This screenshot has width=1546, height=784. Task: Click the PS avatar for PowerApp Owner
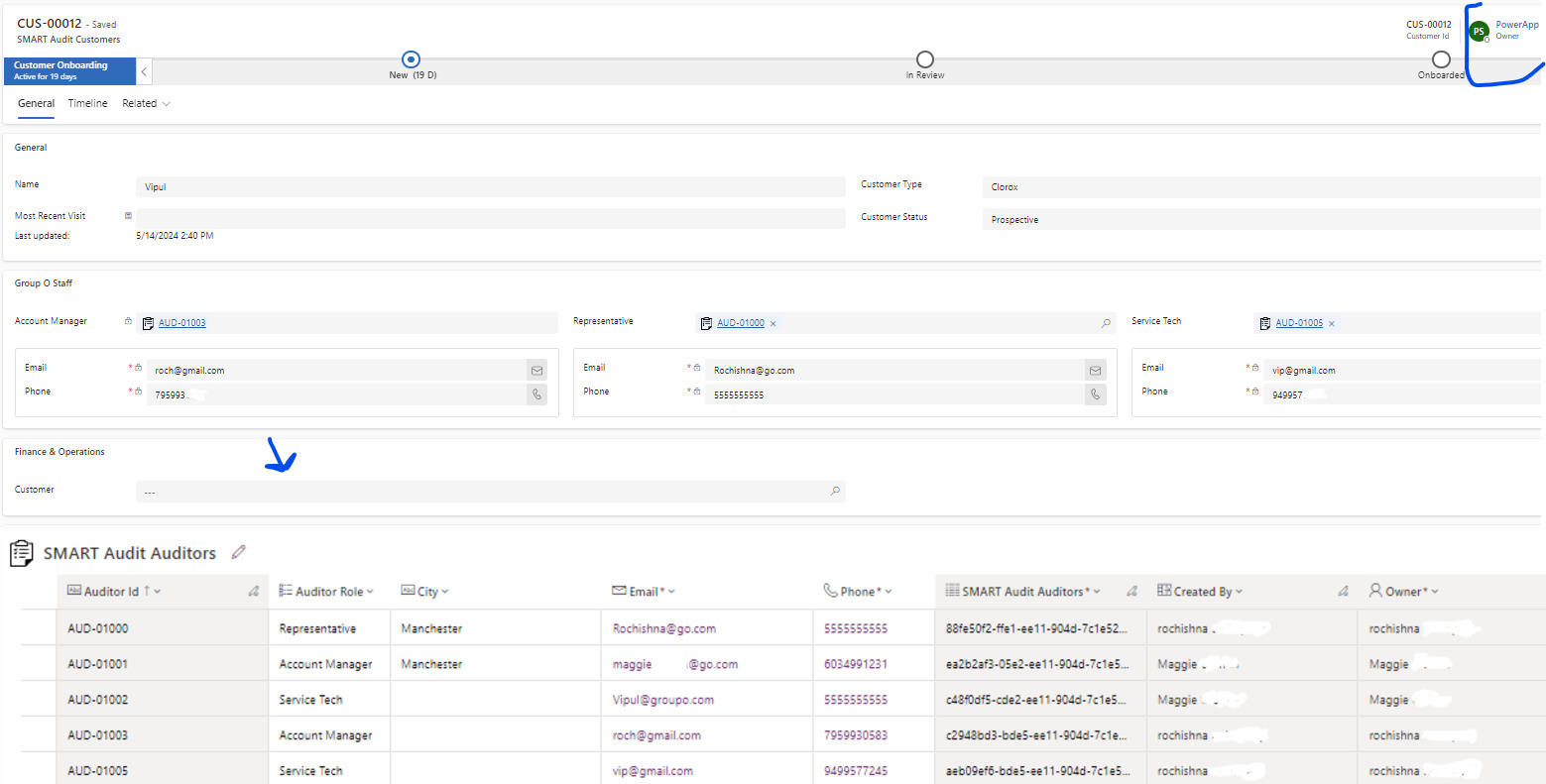coord(1479,31)
